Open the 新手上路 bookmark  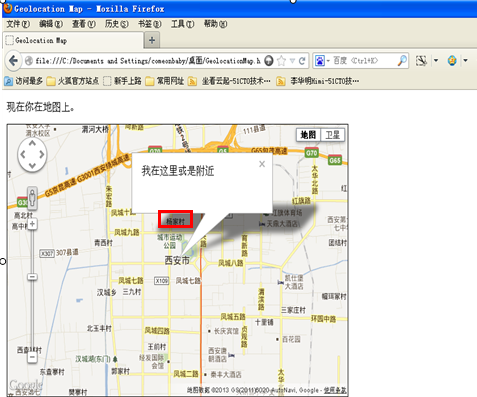[122, 81]
